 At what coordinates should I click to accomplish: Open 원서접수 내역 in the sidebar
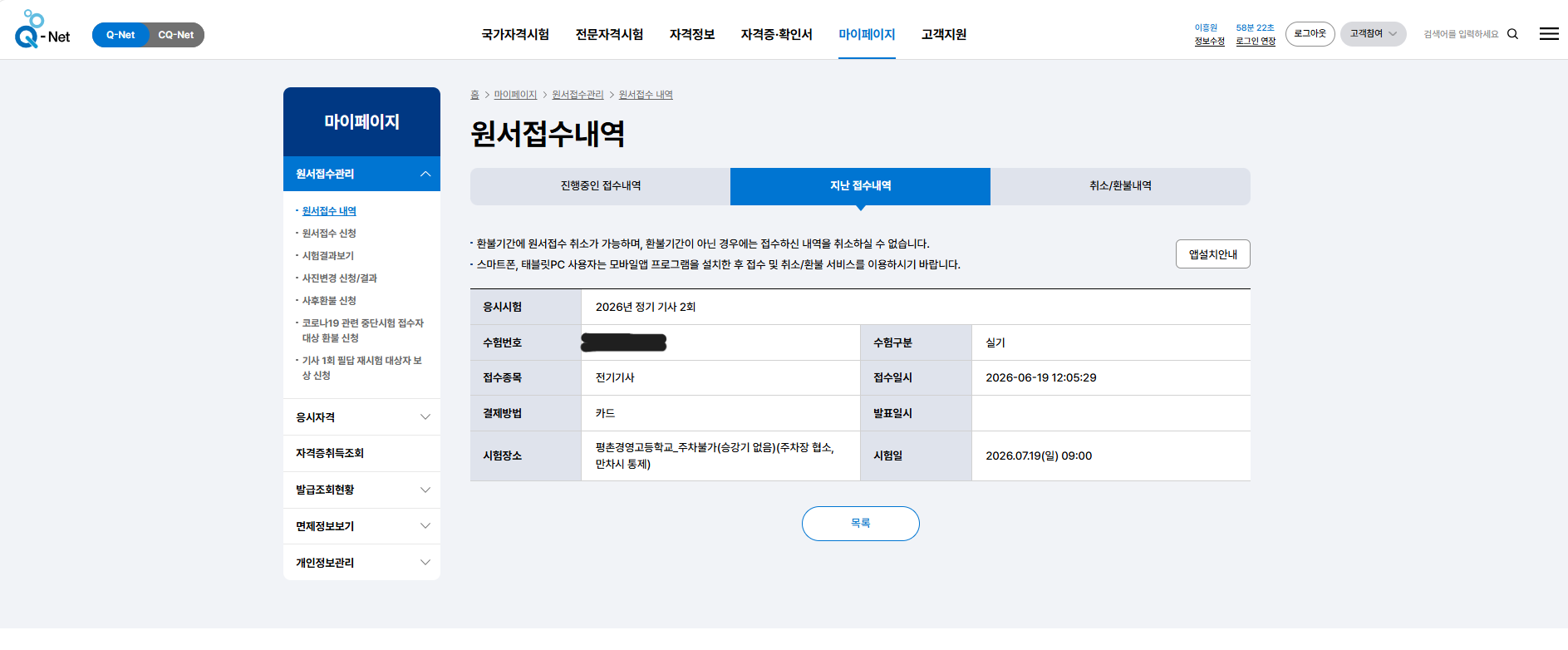pos(329,211)
